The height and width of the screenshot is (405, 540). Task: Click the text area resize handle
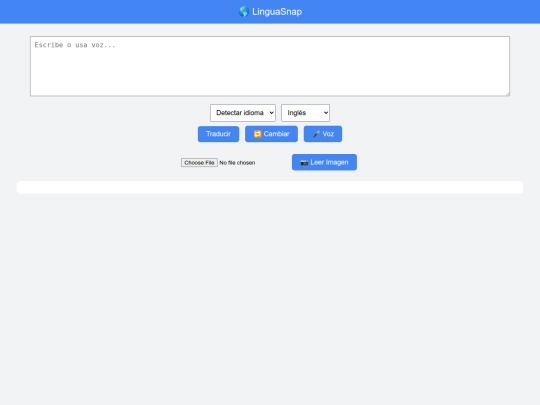(507, 94)
